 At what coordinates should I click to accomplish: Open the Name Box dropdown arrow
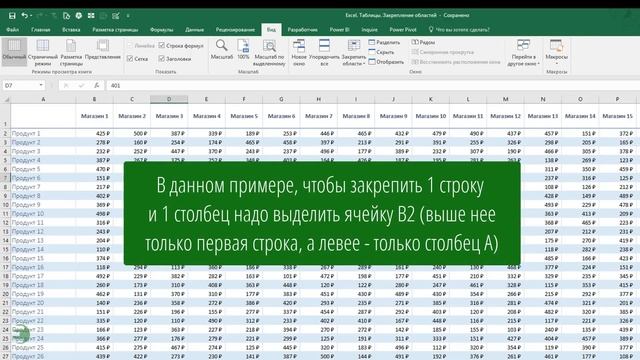point(41,85)
